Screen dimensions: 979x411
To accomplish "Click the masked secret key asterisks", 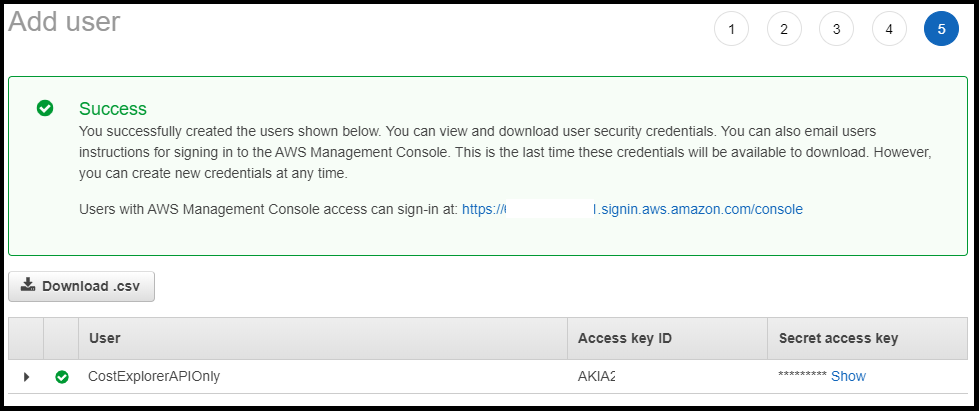I will (802, 376).
